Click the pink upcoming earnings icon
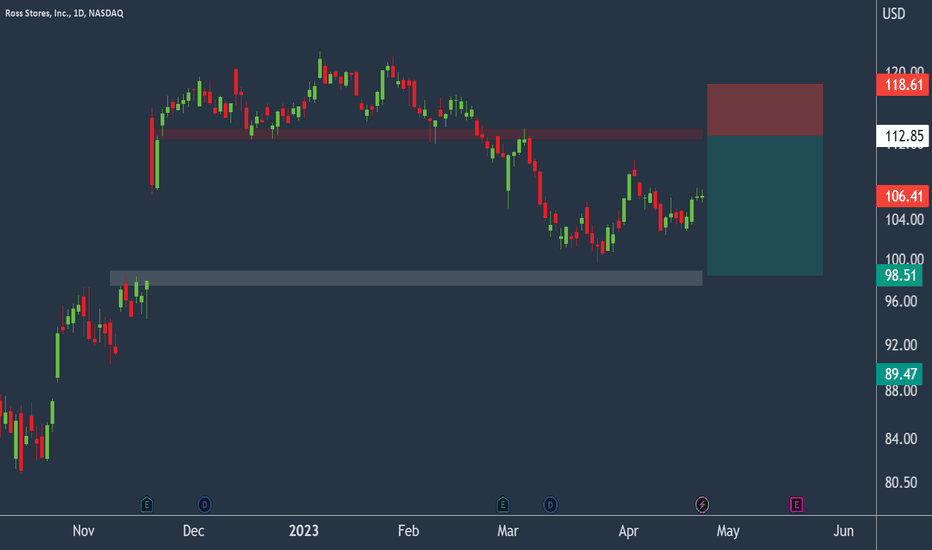Screen dimensions: 932x550 click(796, 505)
